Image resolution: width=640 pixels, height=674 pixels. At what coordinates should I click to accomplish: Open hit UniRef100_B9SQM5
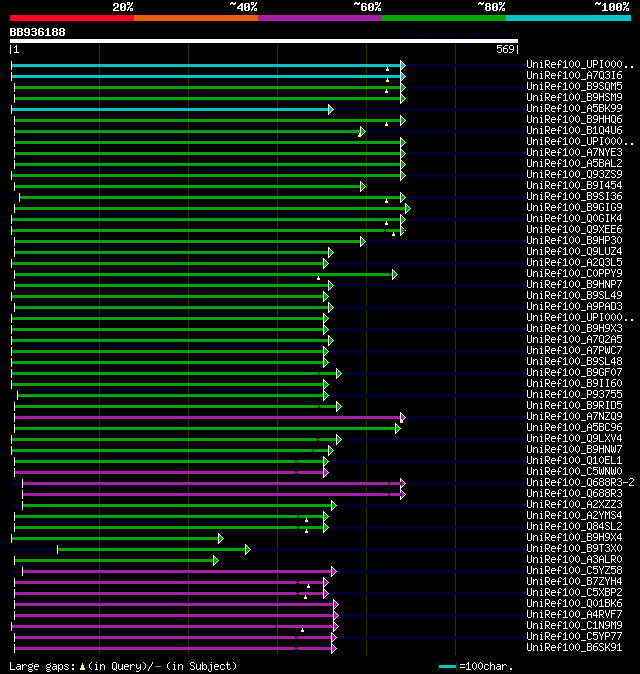pos(574,86)
